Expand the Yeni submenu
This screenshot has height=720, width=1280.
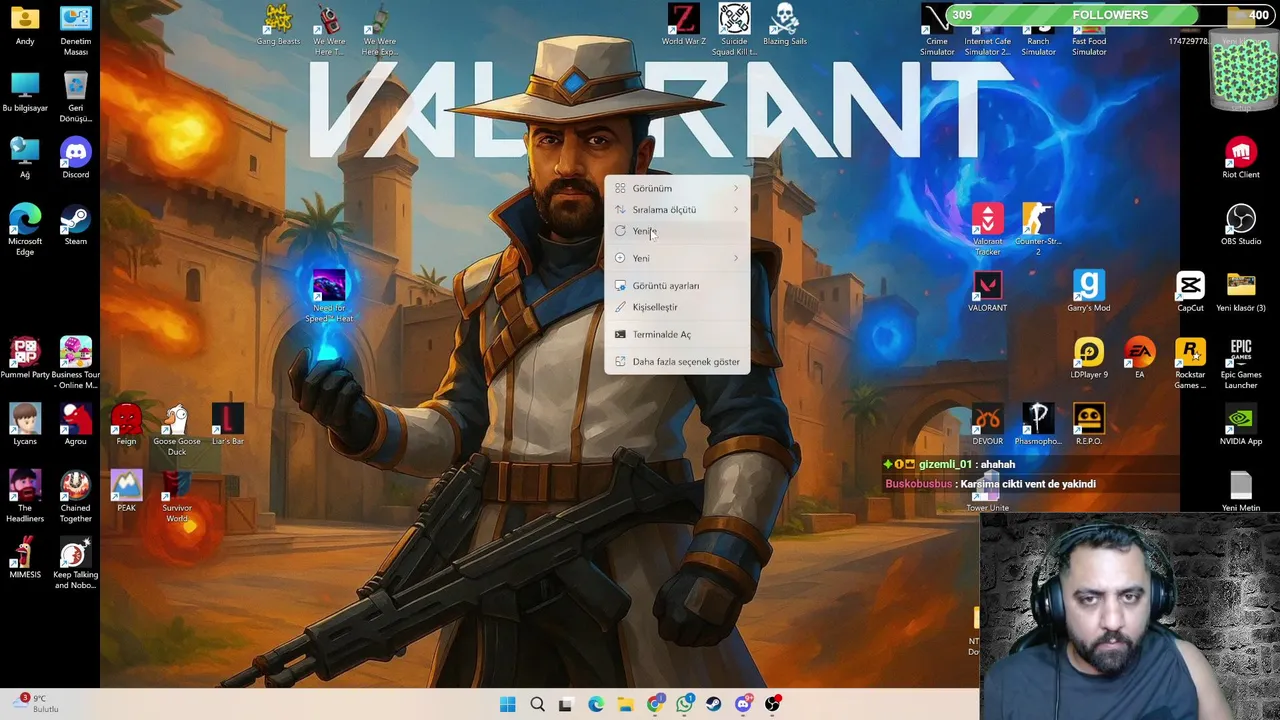(677, 258)
